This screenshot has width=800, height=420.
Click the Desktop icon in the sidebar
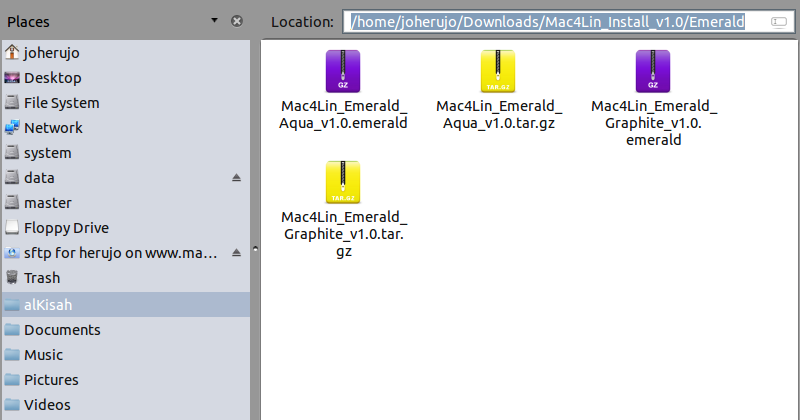[12, 78]
